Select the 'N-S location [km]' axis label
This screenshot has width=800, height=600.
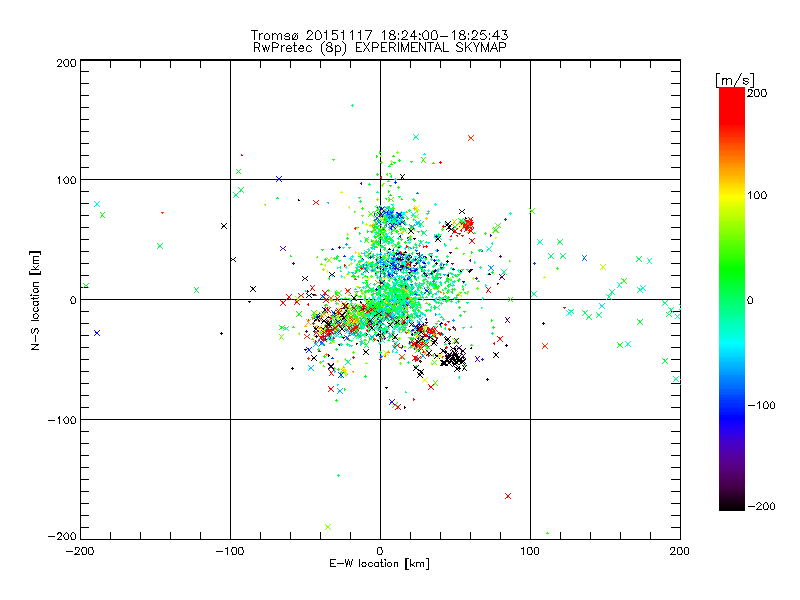[35, 300]
